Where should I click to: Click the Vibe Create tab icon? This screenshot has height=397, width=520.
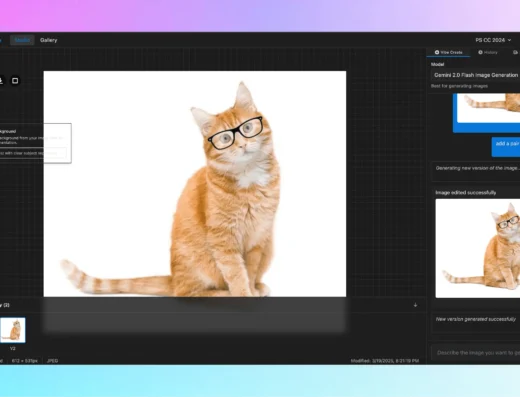click(x=437, y=52)
